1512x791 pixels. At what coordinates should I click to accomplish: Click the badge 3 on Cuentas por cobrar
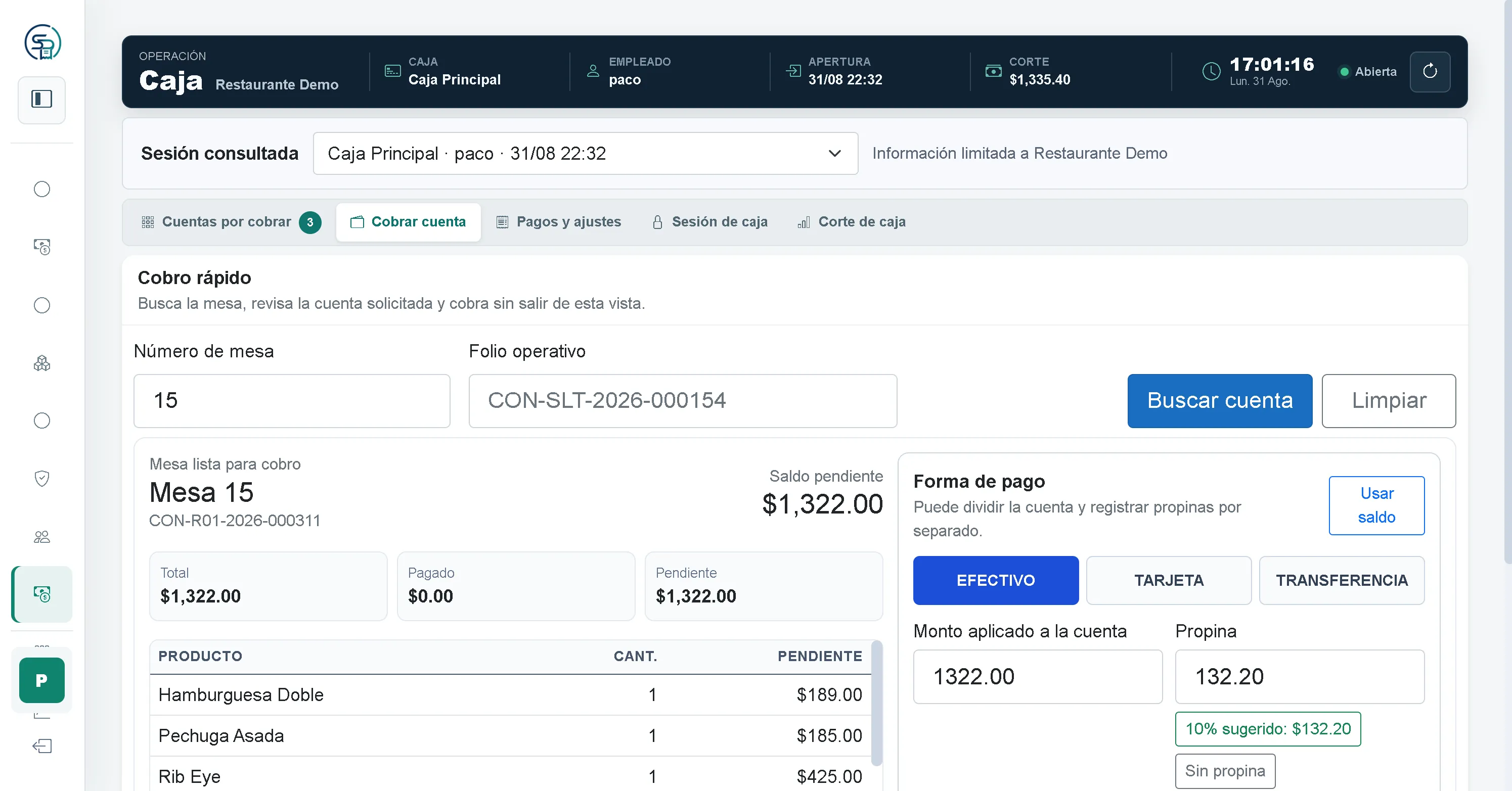pos(310,222)
